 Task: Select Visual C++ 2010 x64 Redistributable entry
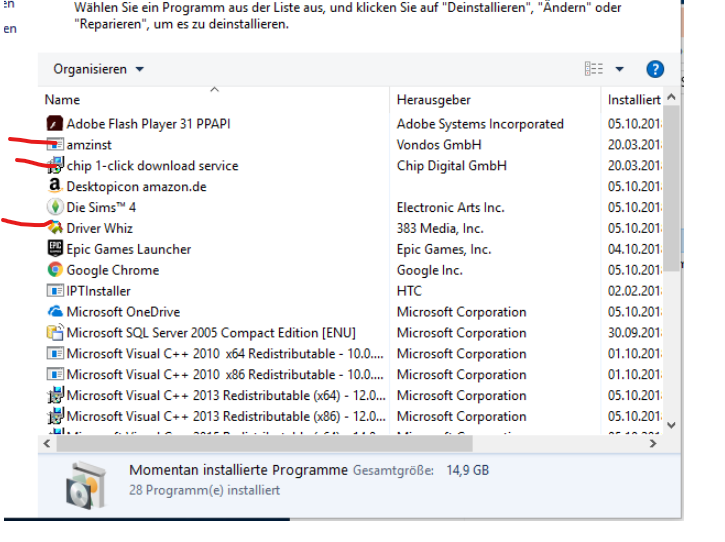click(225, 354)
